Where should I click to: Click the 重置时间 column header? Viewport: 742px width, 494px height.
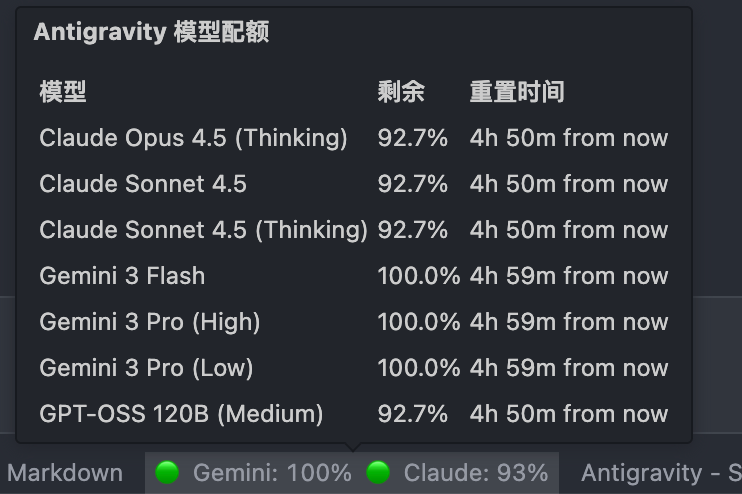click(517, 92)
